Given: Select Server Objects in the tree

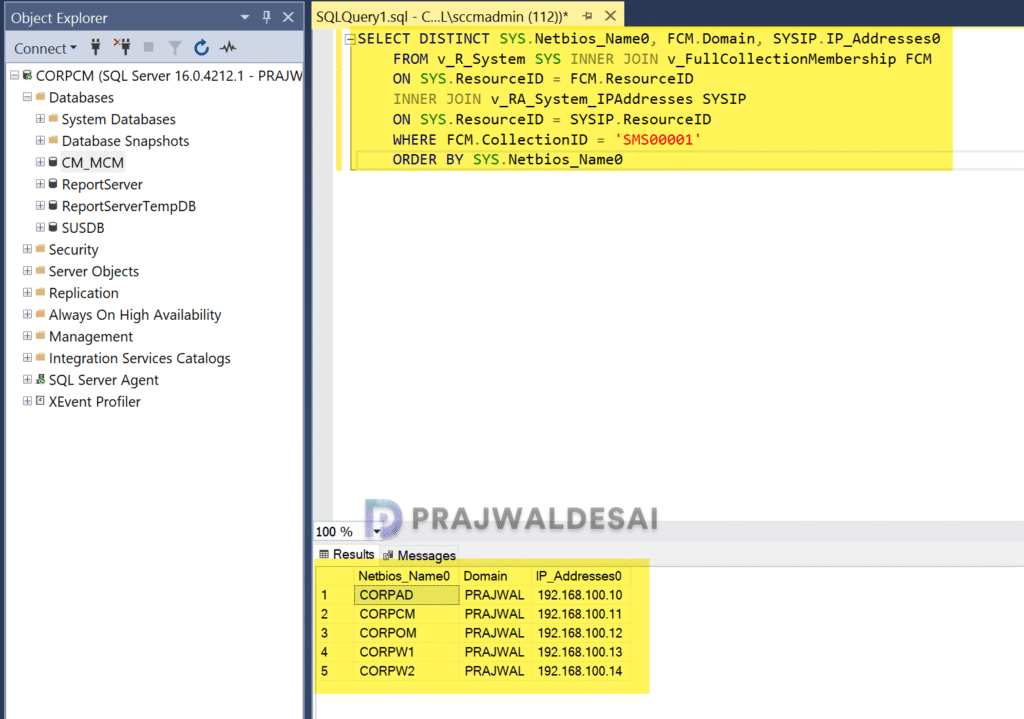Looking at the screenshot, I should point(93,271).
